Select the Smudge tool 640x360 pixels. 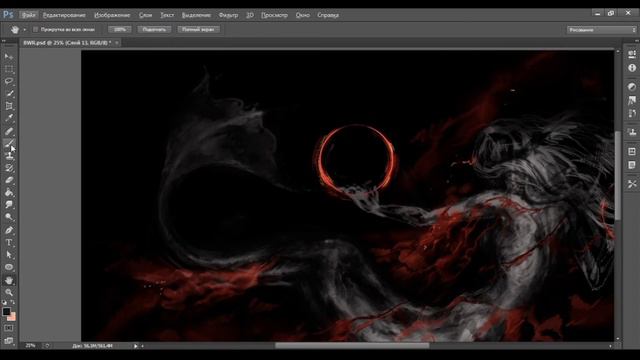[9, 204]
